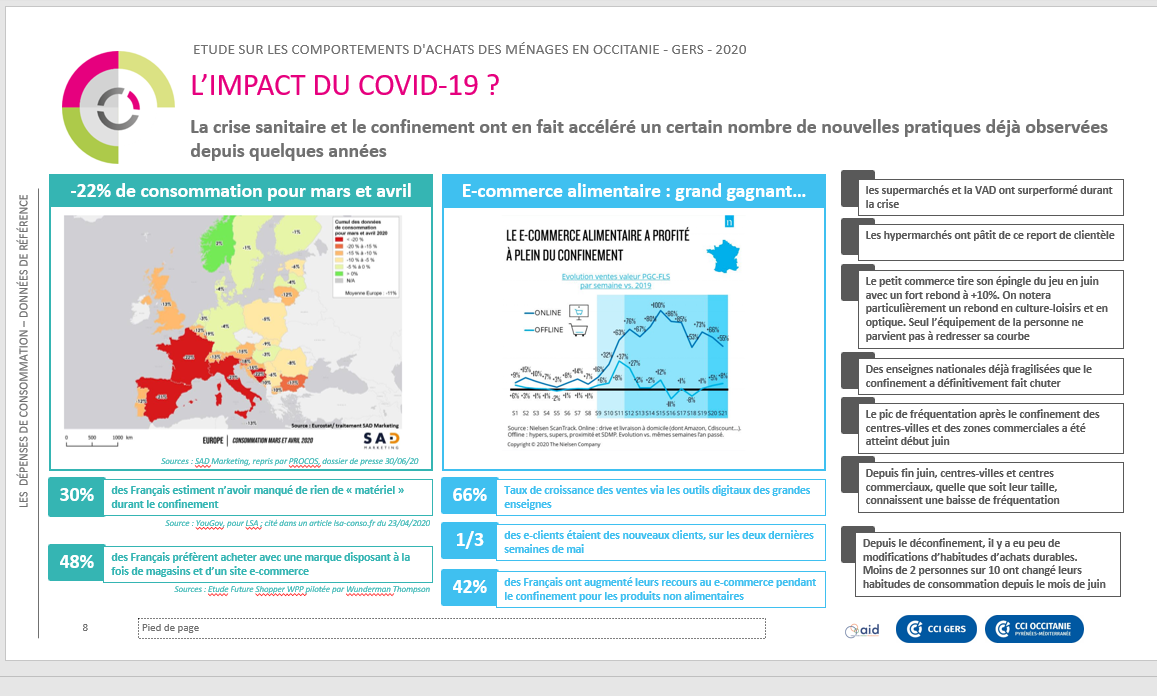Image resolution: width=1157 pixels, height=696 pixels.
Task: Click the aid logo in the footer
Action: pyautogui.click(x=862, y=629)
